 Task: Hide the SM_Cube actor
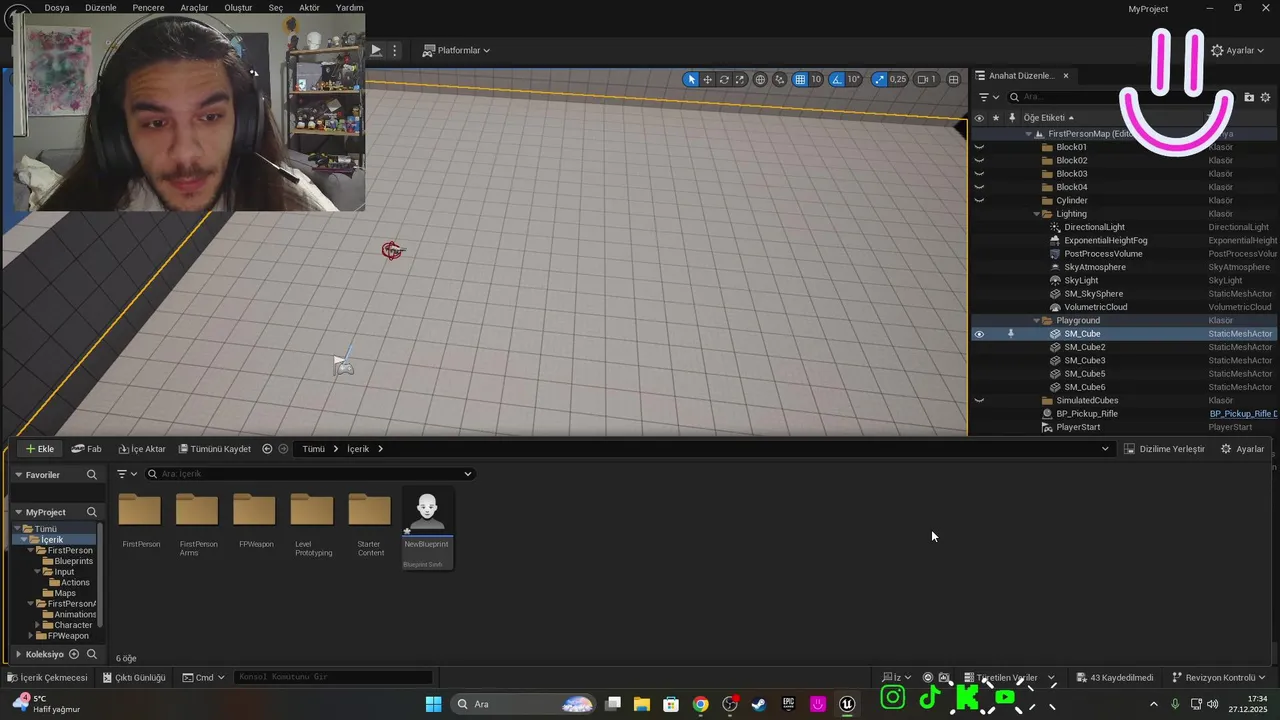coord(979,334)
